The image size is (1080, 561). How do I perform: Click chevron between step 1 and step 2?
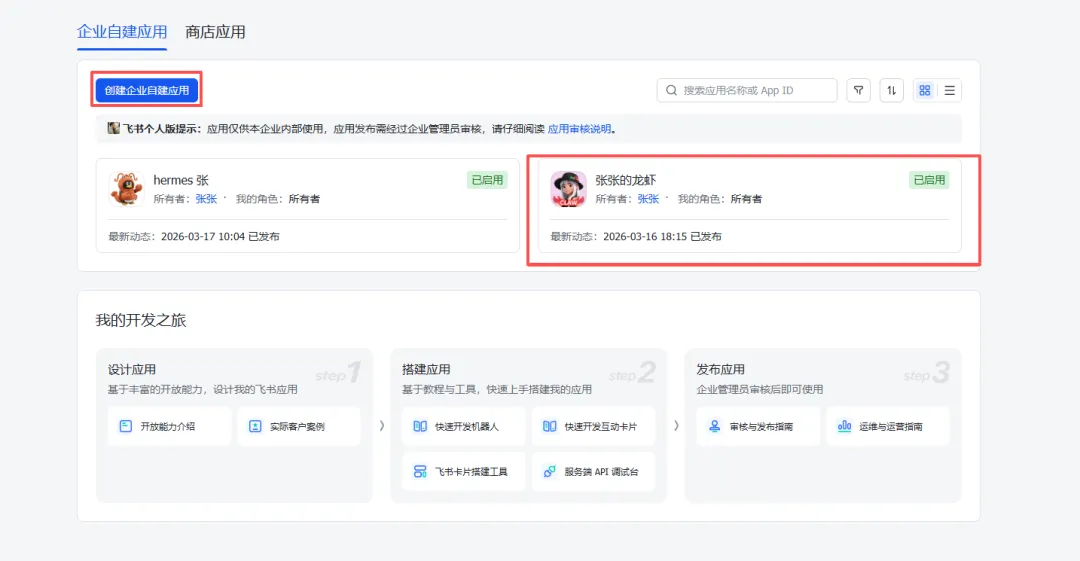pyautogui.click(x=382, y=426)
